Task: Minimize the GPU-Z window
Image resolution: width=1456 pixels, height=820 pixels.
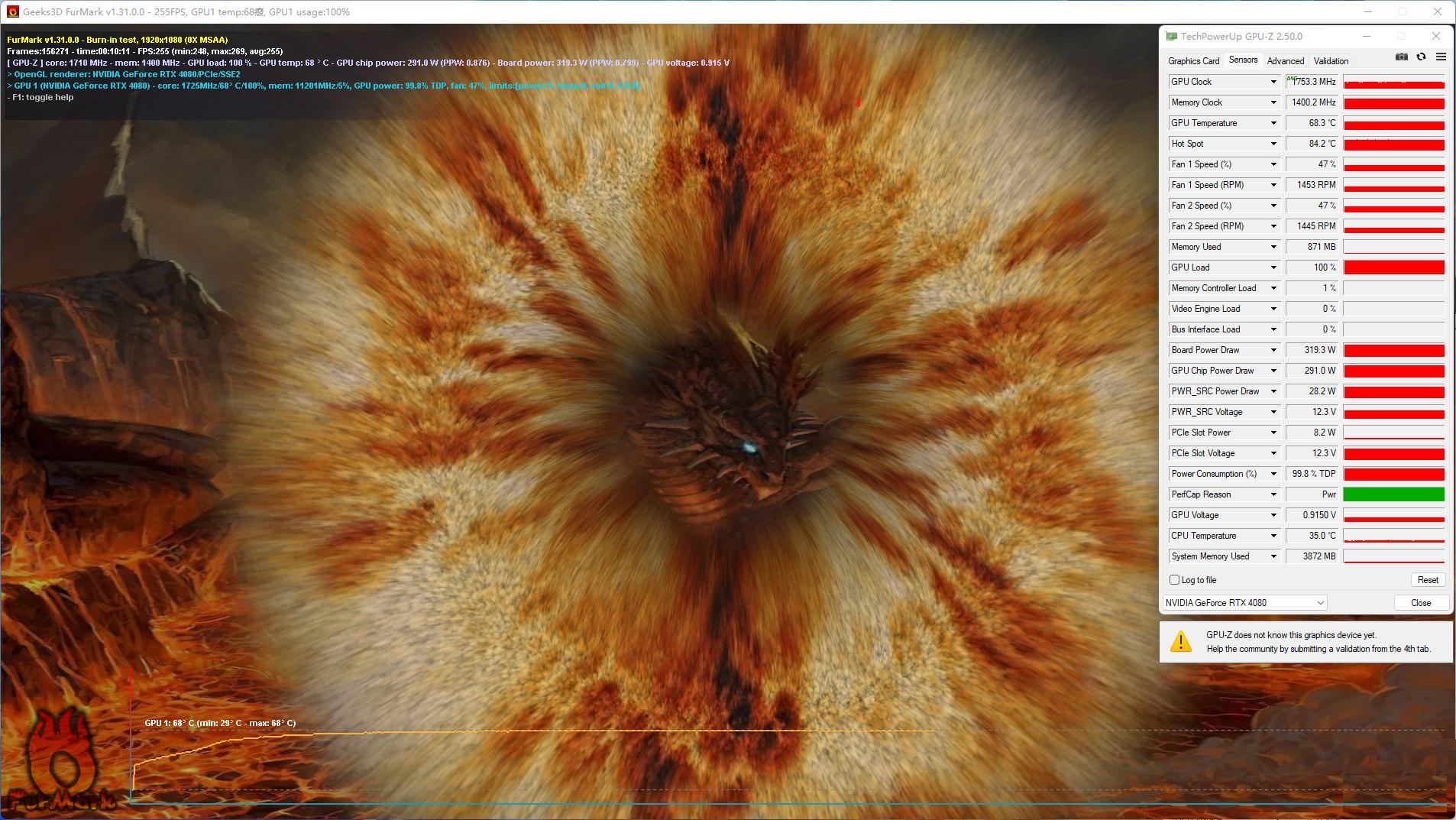Action: (x=1367, y=36)
